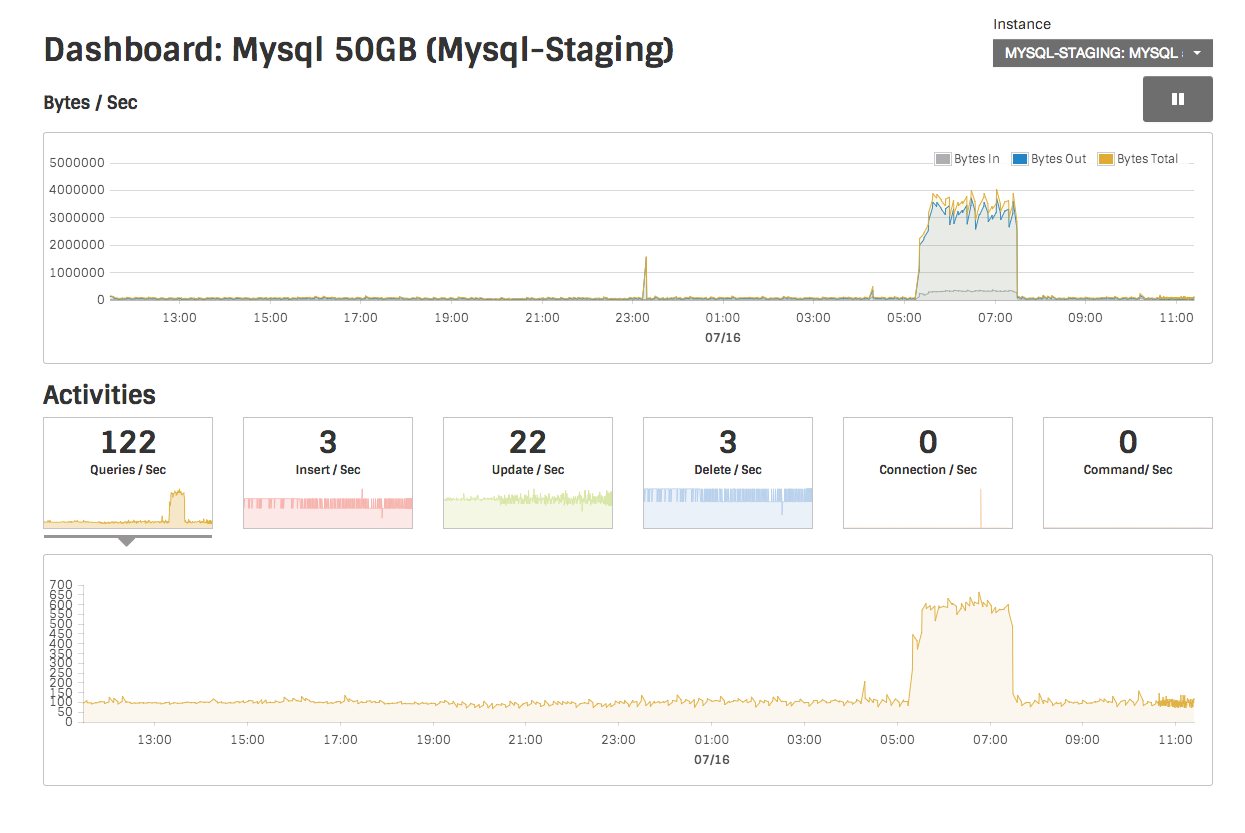Image resolution: width=1245 pixels, height=833 pixels.
Task: Click the blue Delete sparkline chart
Action: pos(728,508)
